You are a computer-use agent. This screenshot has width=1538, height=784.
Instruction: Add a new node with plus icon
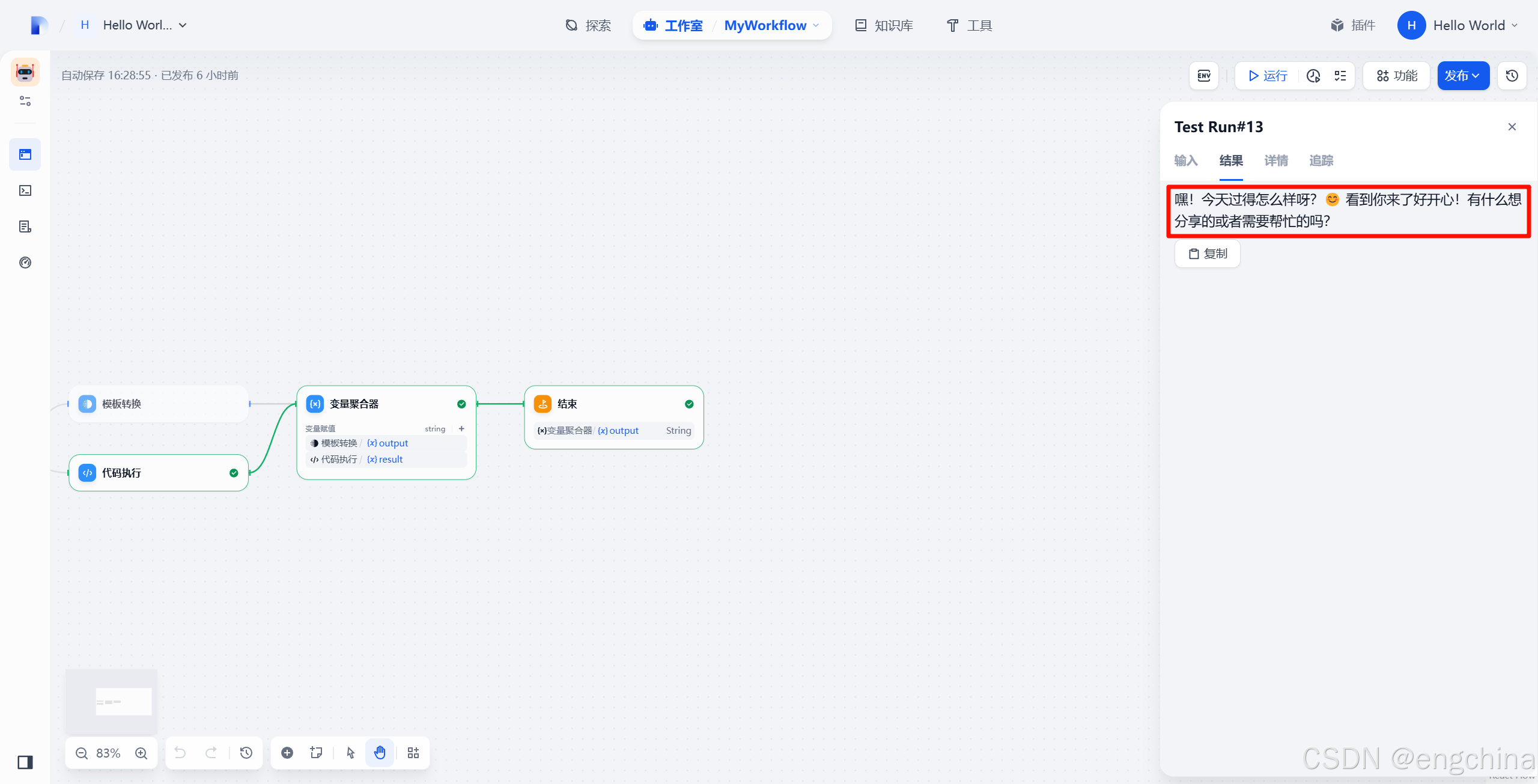[x=287, y=753]
